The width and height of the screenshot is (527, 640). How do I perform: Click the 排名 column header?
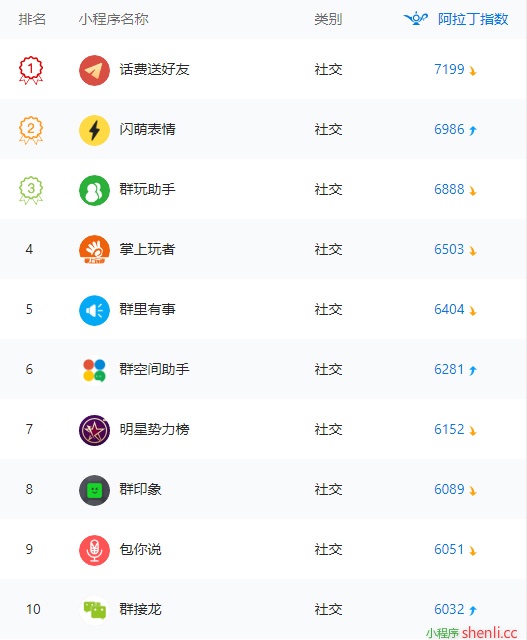32,19
